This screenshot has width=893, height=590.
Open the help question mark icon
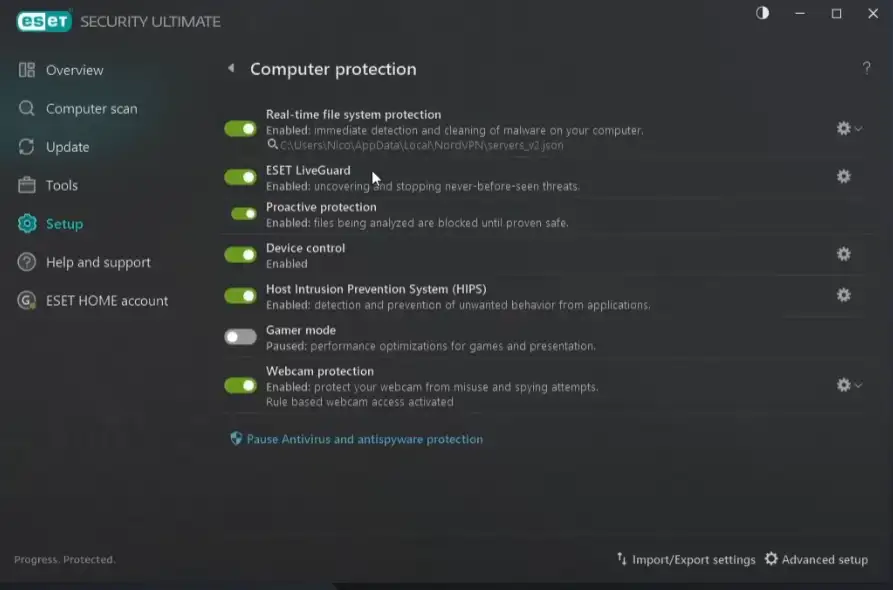866,68
